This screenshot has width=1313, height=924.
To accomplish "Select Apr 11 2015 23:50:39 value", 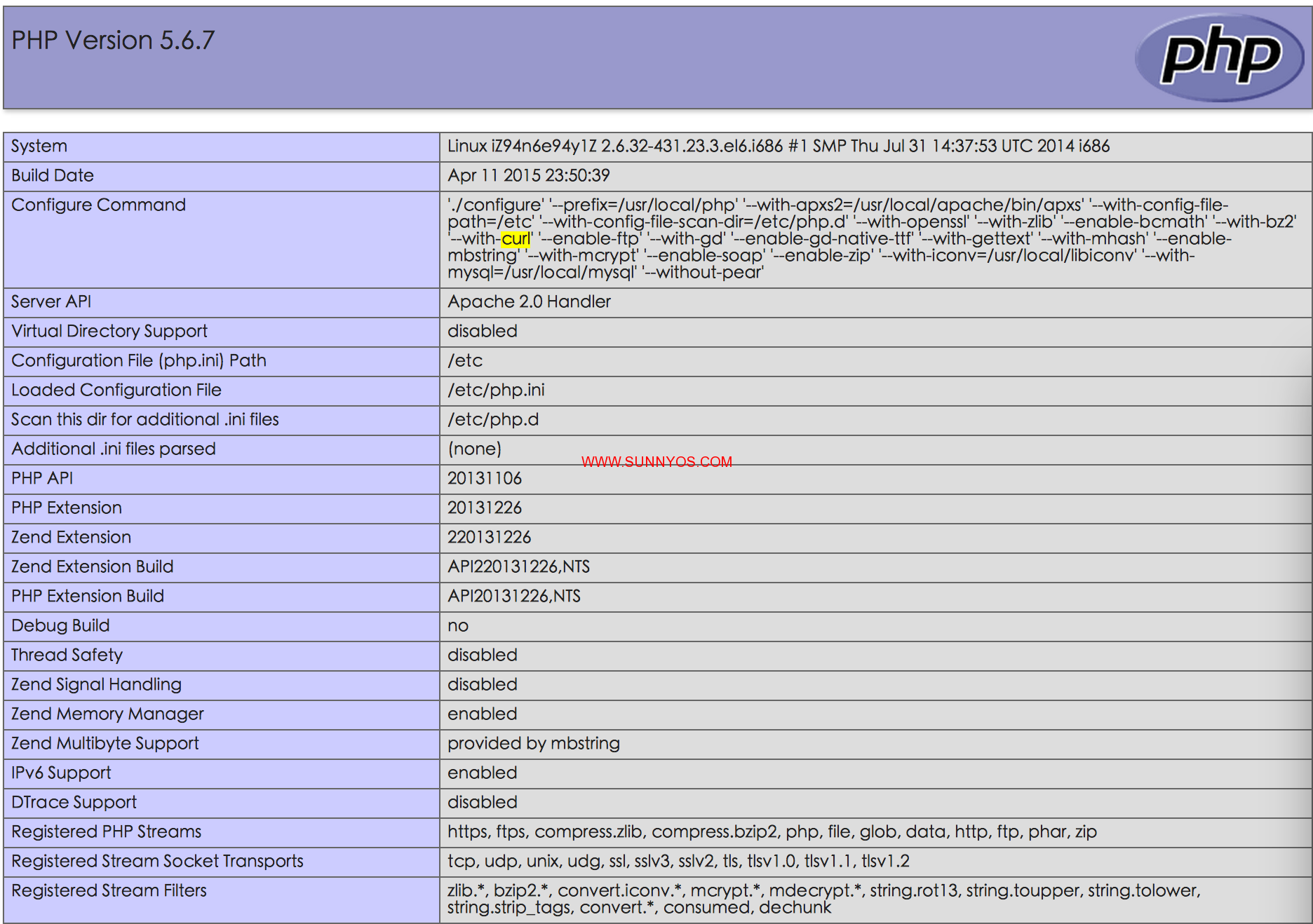I will (x=529, y=176).
